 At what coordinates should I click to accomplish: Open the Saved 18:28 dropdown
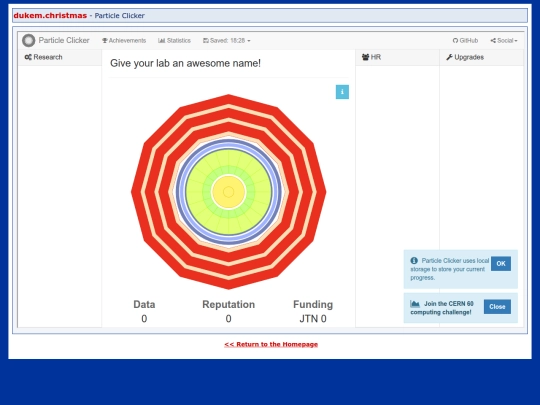point(227,41)
